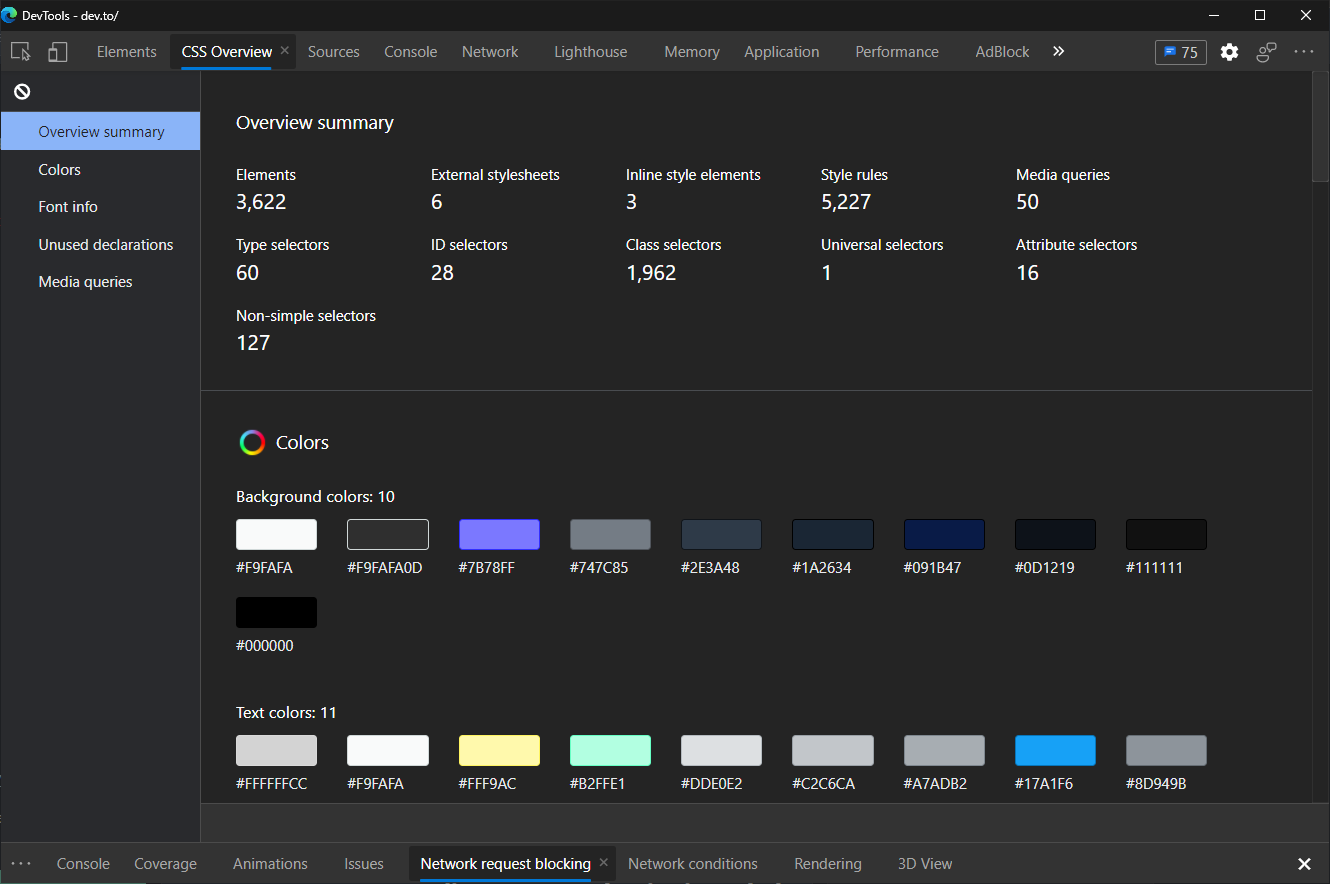Click the #111111 background swatch
This screenshot has height=884, width=1330.
pos(1166,534)
